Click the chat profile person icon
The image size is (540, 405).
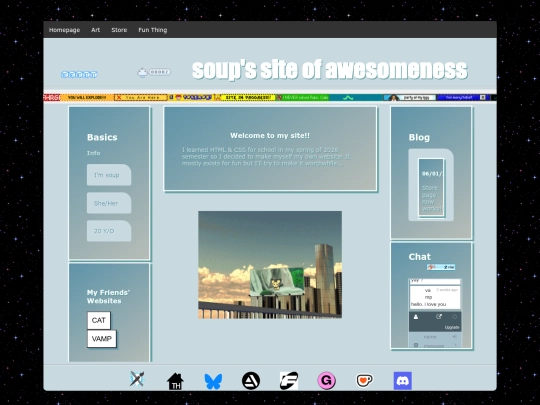(x=416, y=317)
